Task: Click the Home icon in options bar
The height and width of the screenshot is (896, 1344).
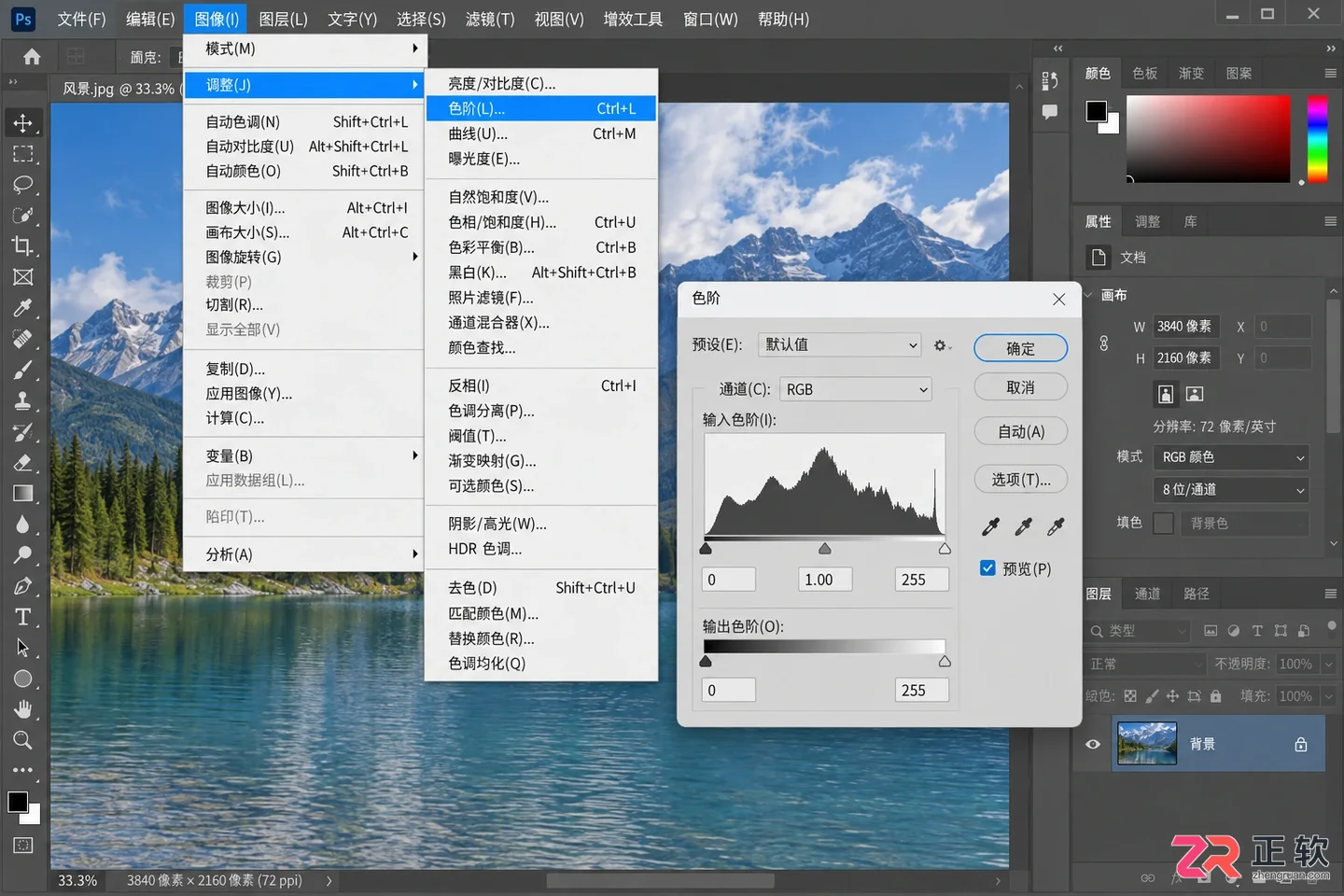Action: click(32, 57)
